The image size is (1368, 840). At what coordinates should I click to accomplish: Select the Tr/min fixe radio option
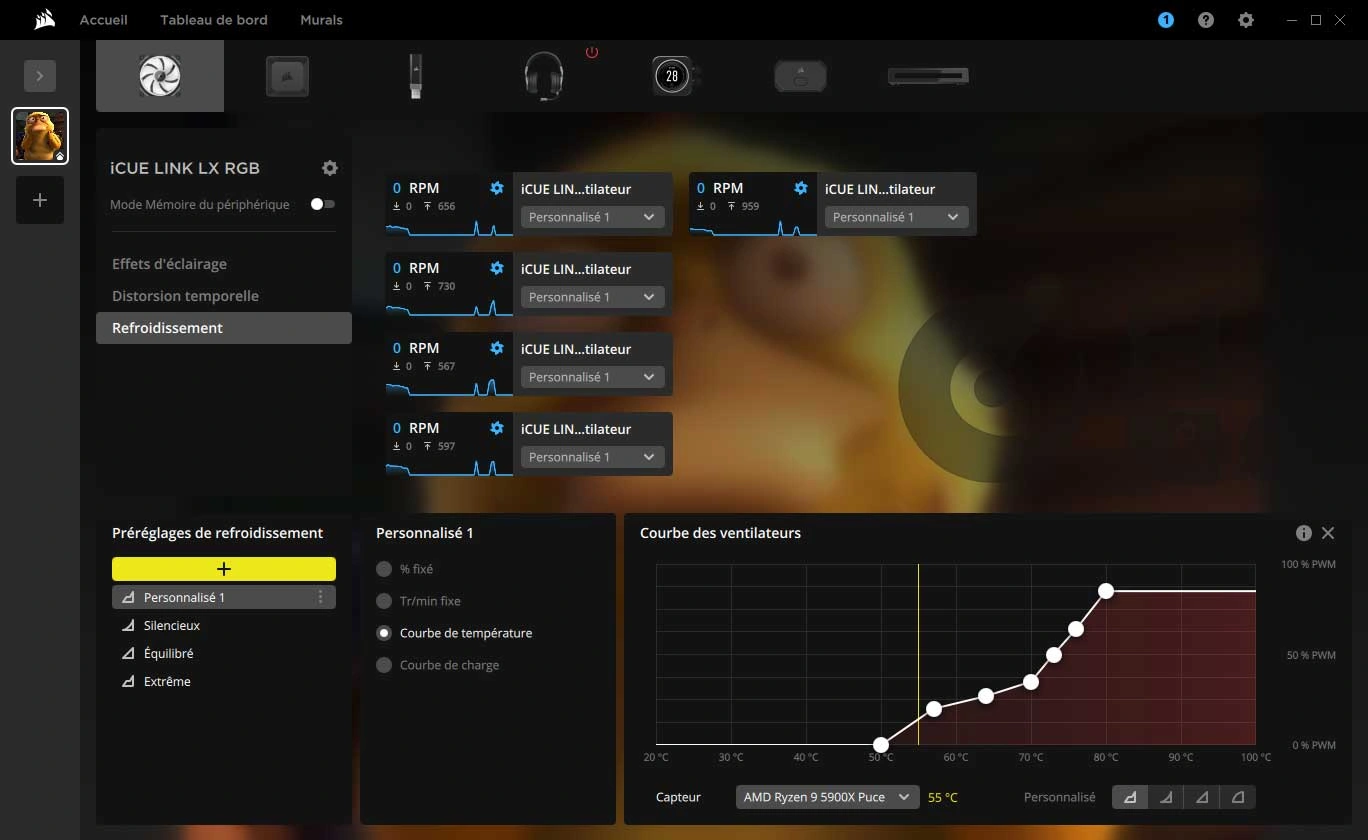tap(384, 601)
